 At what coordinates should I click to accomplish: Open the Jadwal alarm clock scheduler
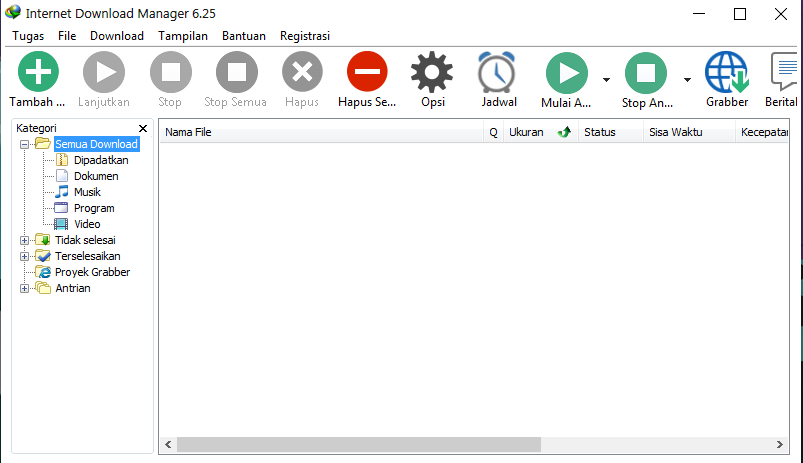click(x=497, y=72)
